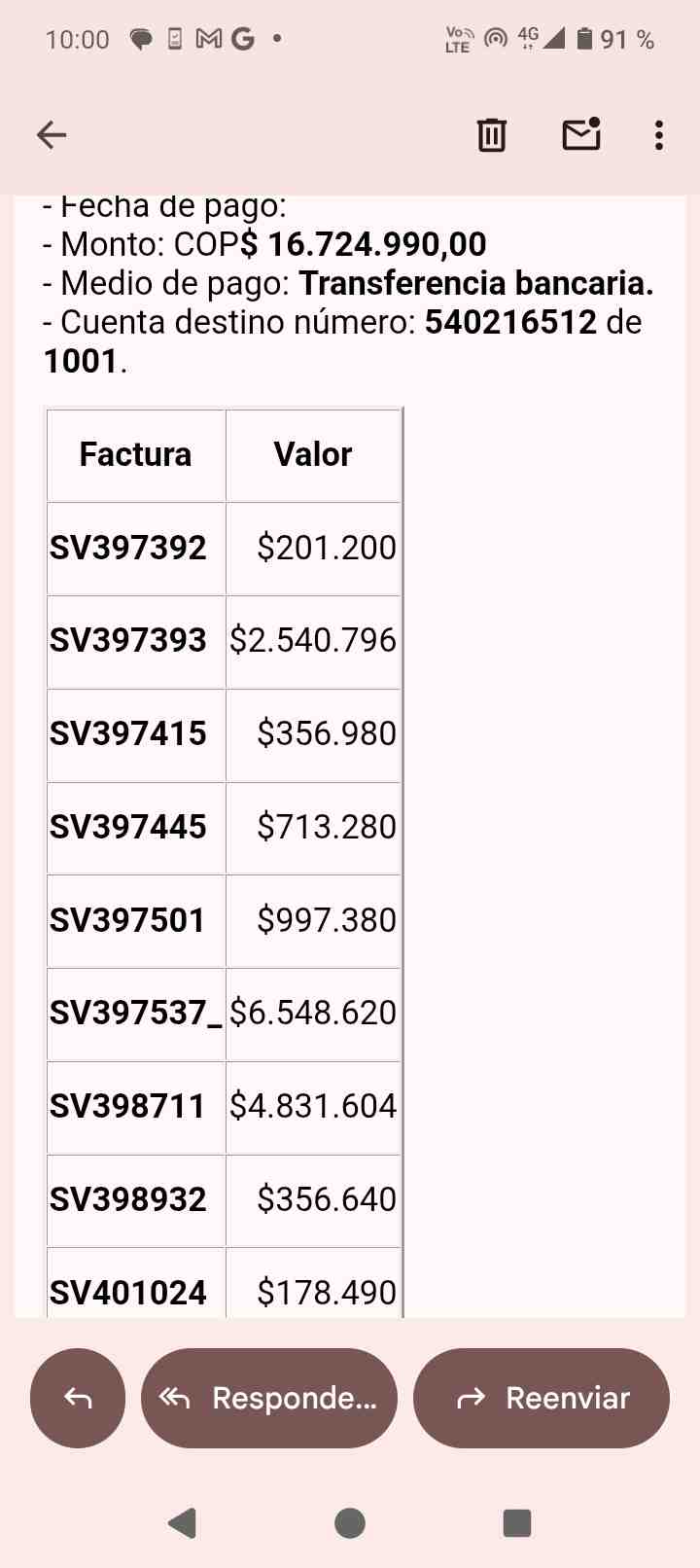This screenshot has height=1568, width=700.
Task: Mark email as unread envelope icon
Action: click(x=581, y=134)
